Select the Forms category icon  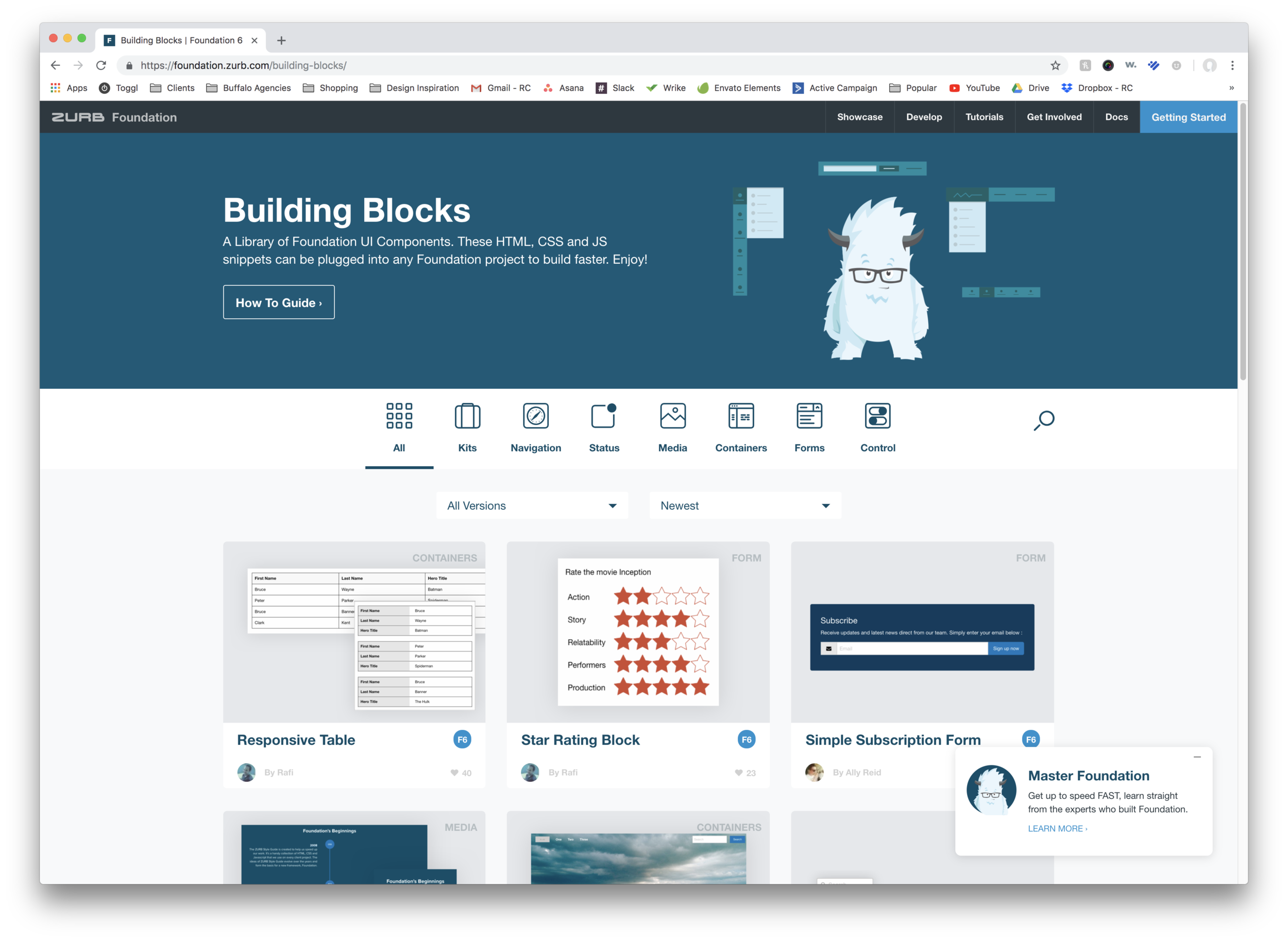(809, 416)
